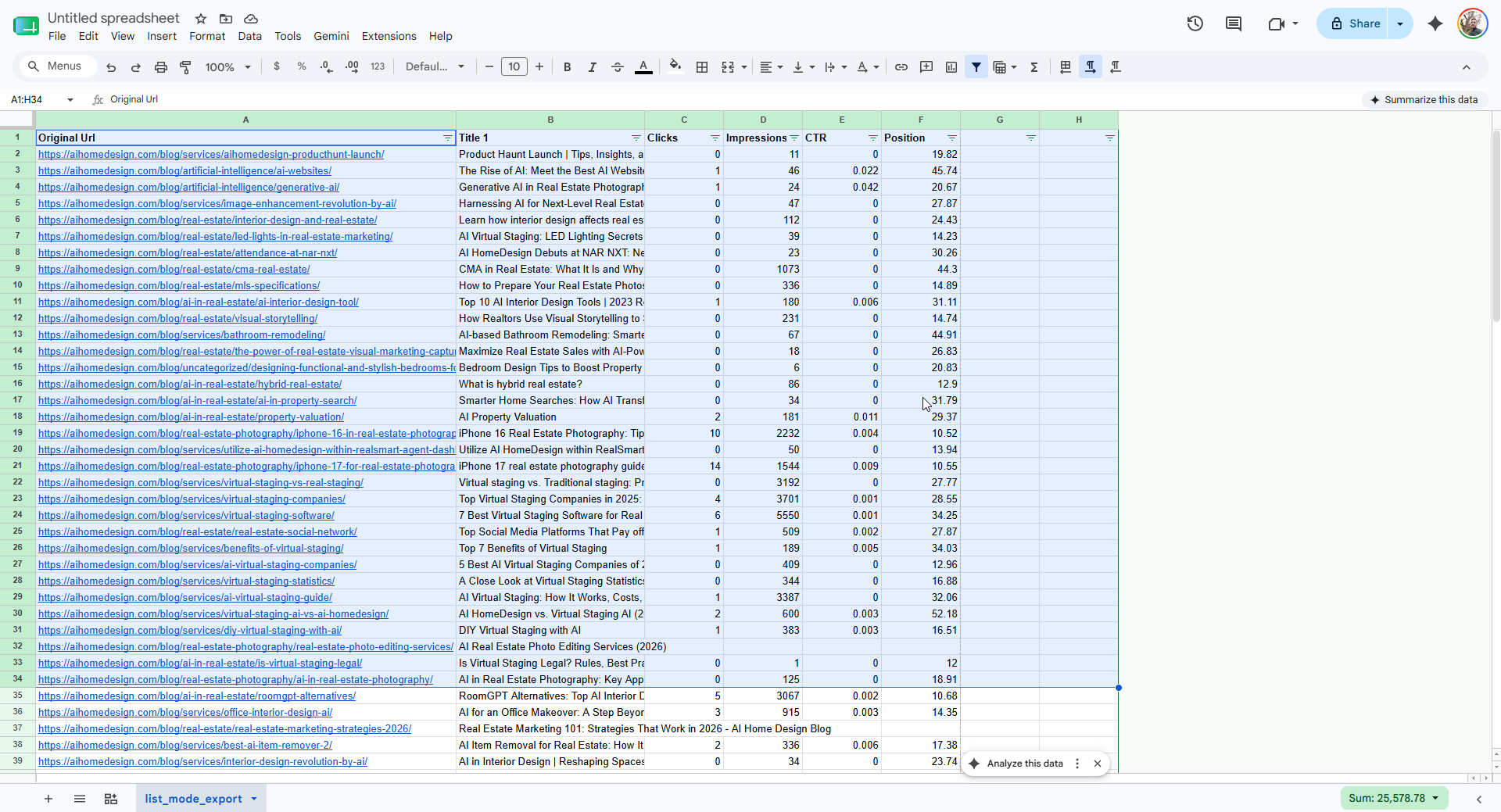
Task: Go to Sheets home
Action: [x=26, y=26]
